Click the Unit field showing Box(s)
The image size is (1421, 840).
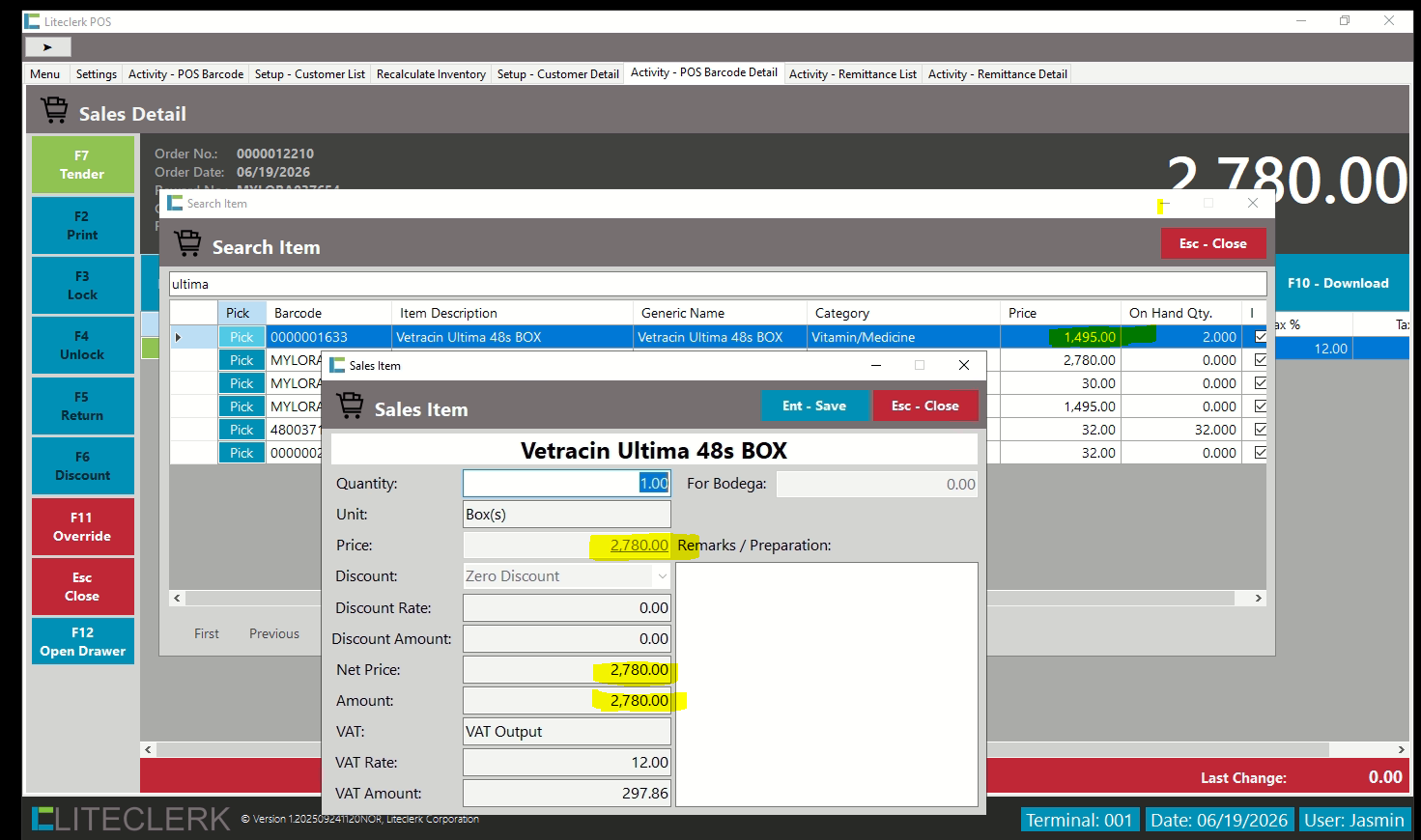point(567,515)
